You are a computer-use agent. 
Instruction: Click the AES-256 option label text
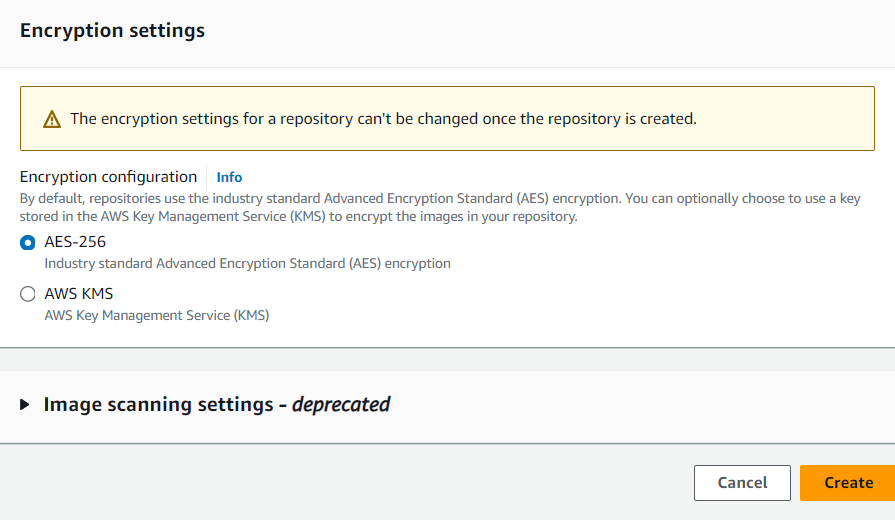pos(75,242)
